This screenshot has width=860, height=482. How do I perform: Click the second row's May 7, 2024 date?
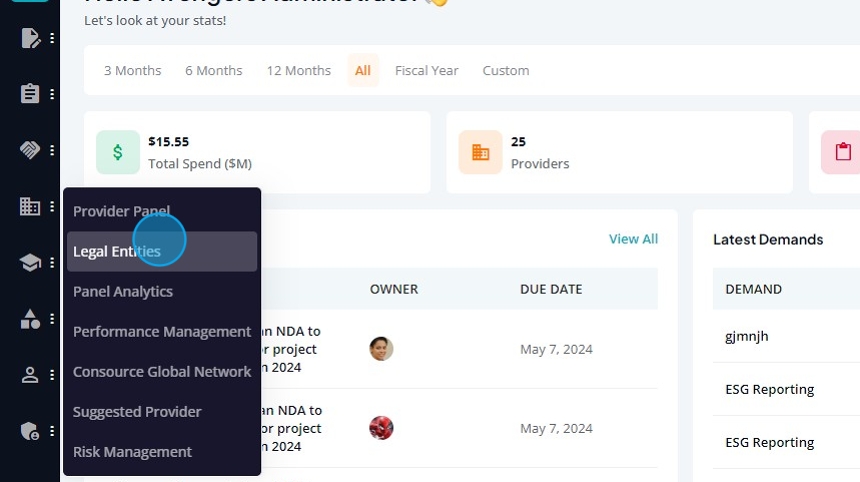click(x=556, y=428)
